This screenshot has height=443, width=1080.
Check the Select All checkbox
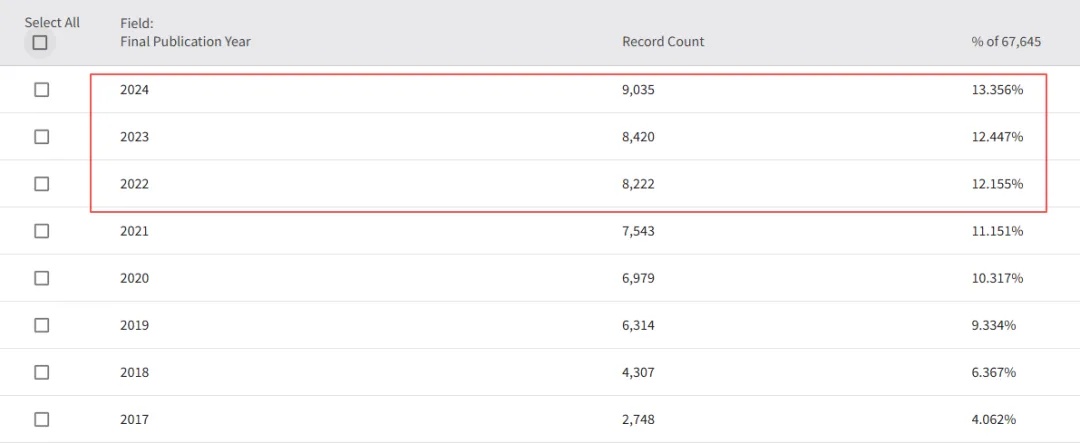[40, 43]
